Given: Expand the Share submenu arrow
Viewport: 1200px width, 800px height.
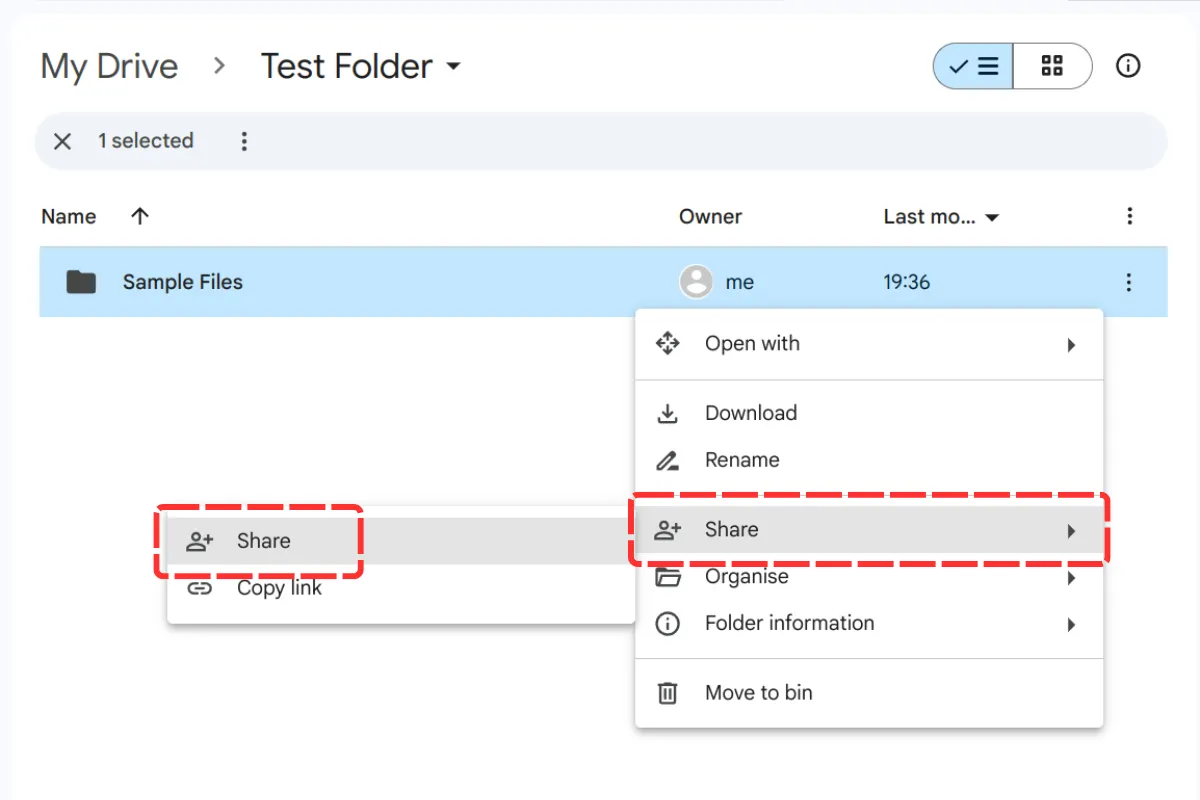Looking at the screenshot, I should (x=1071, y=529).
